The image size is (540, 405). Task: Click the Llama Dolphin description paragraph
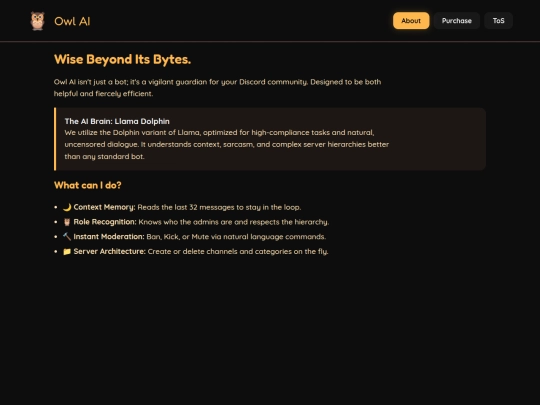click(227, 144)
